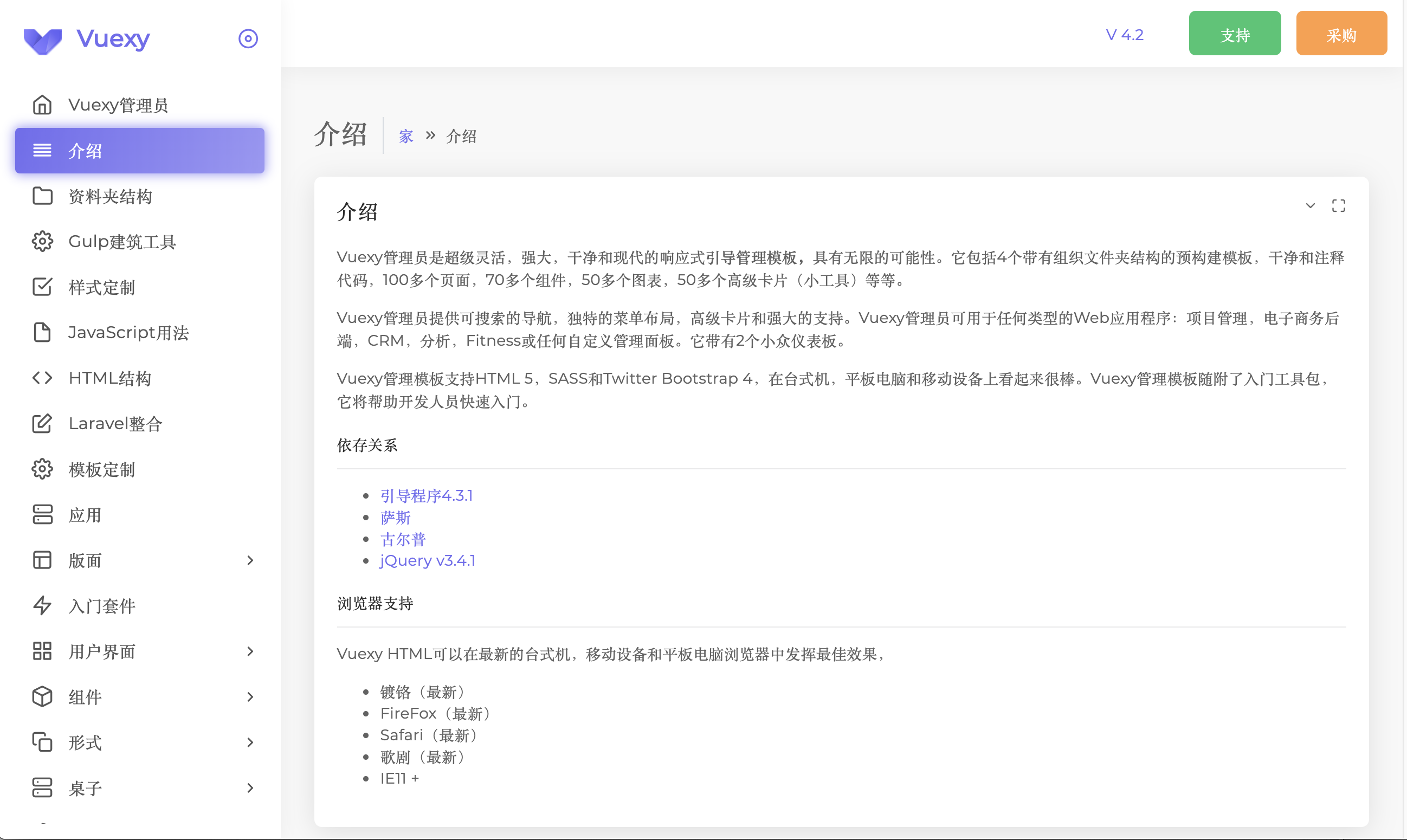Click the code brackets icon for HTML结构
Screen dimensions: 1407x840
tap(42, 378)
